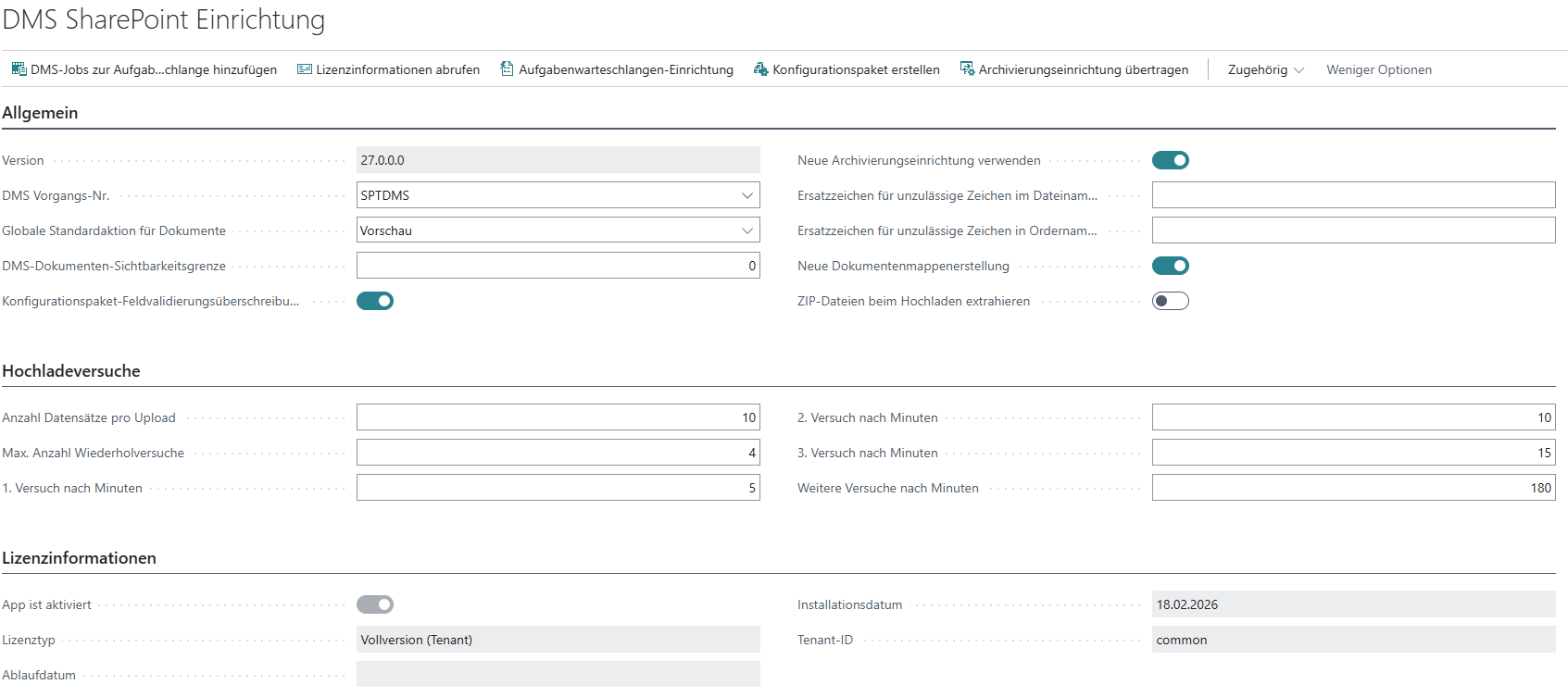The width and height of the screenshot is (1568, 697).
Task: Click the Max. Anzahl Wiederholversuche field
Action: coord(558,453)
